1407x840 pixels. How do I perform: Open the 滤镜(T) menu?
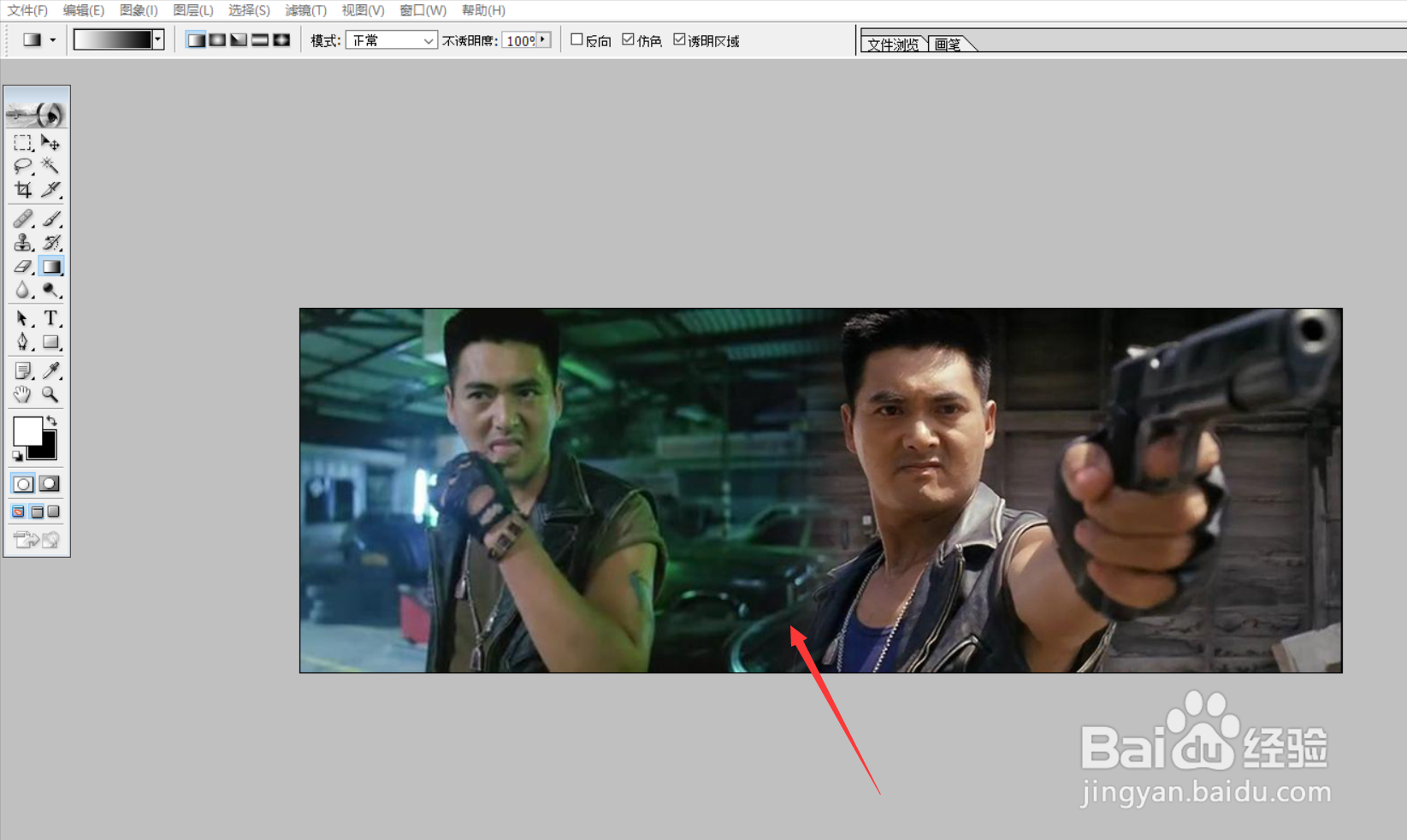[x=305, y=10]
